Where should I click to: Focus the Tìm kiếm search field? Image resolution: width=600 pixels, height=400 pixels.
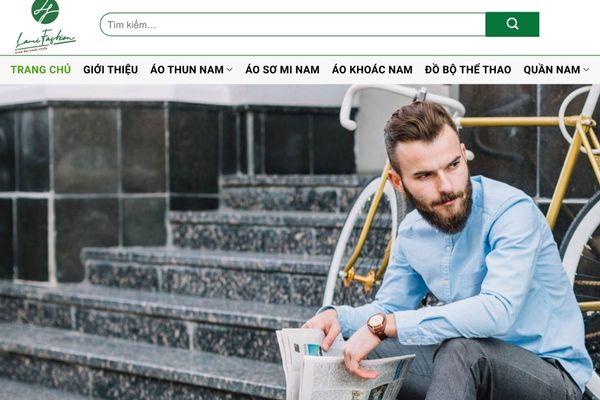coord(293,24)
